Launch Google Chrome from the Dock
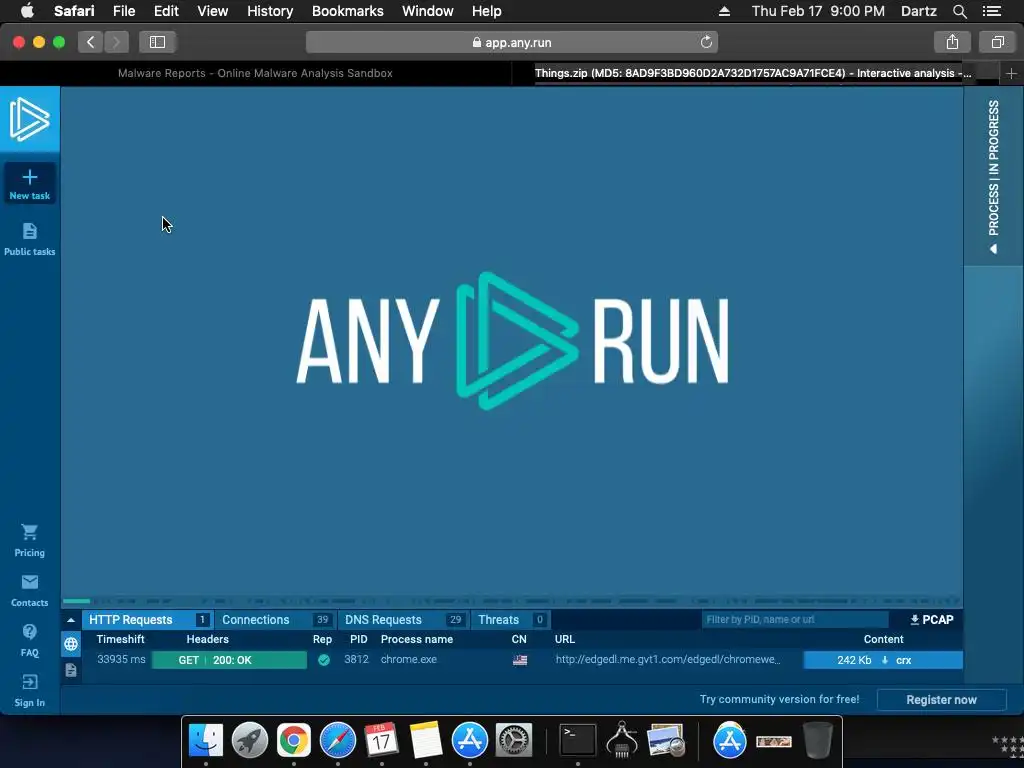1024x768 pixels. [x=294, y=741]
